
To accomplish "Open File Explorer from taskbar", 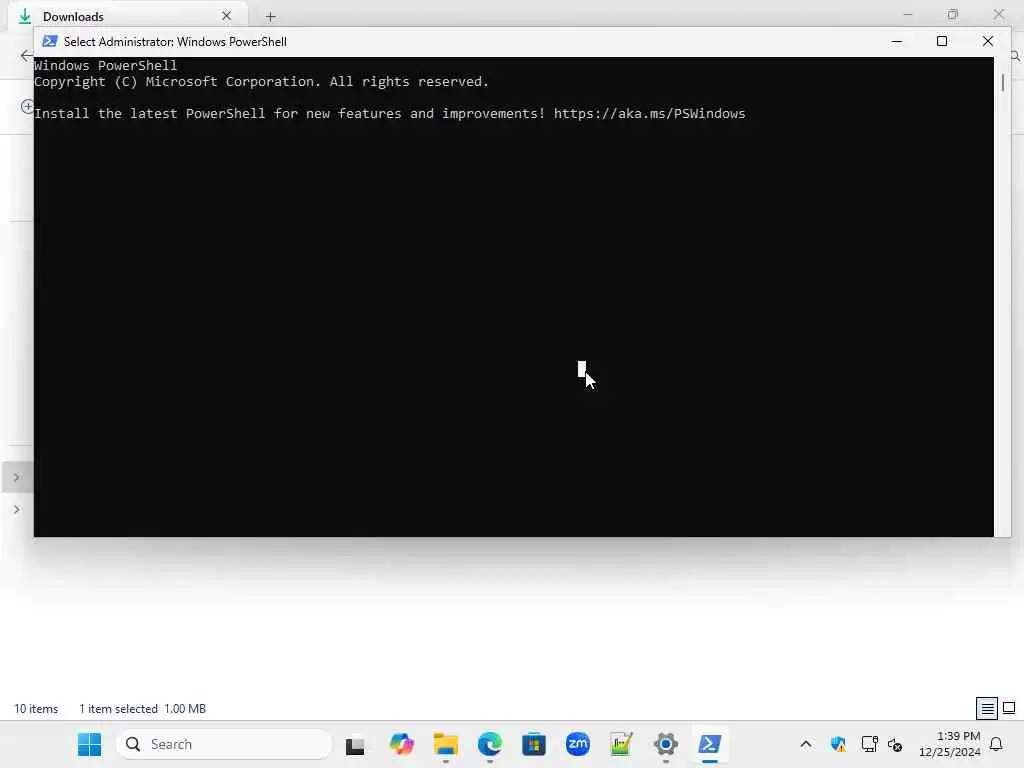I will click(x=445, y=744).
